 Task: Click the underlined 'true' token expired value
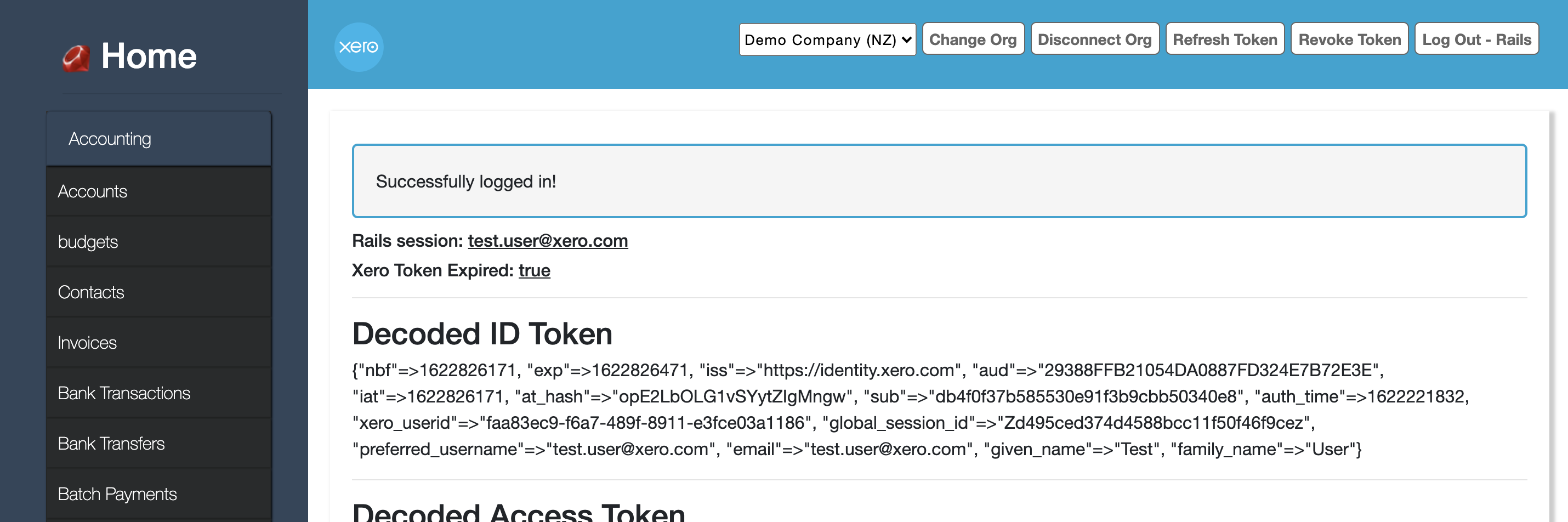[534, 270]
